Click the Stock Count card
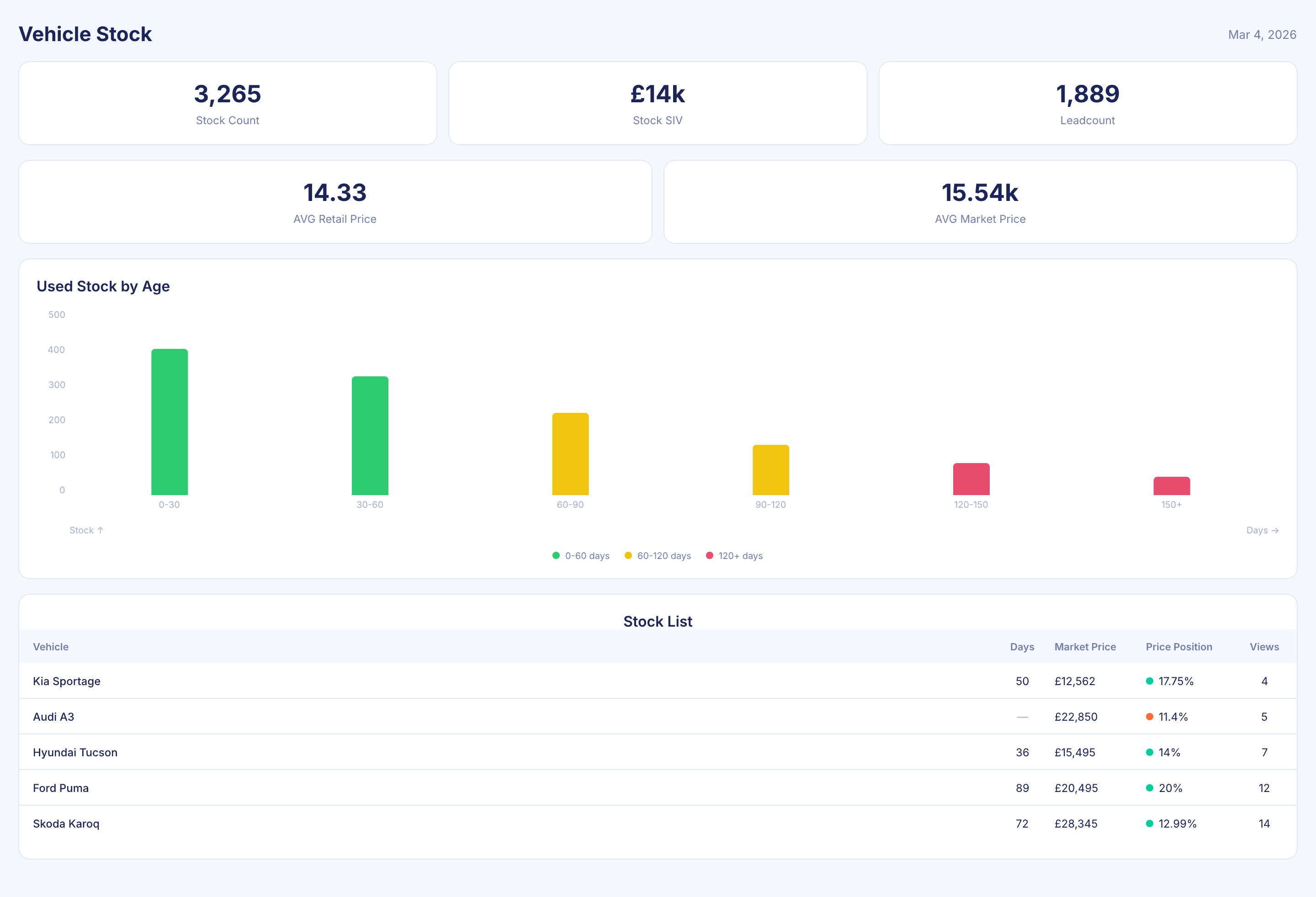This screenshot has height=897, width=1316. 228,104
